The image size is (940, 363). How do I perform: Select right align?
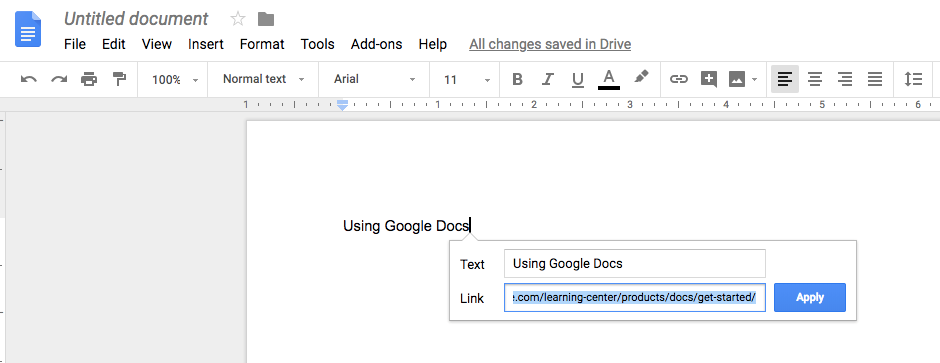tap(845, 79)
